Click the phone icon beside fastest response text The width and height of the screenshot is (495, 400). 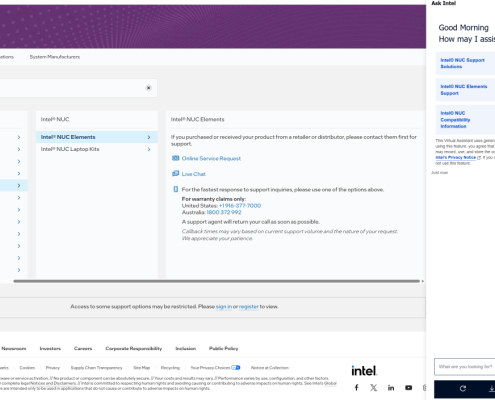(x=176, y=189)
